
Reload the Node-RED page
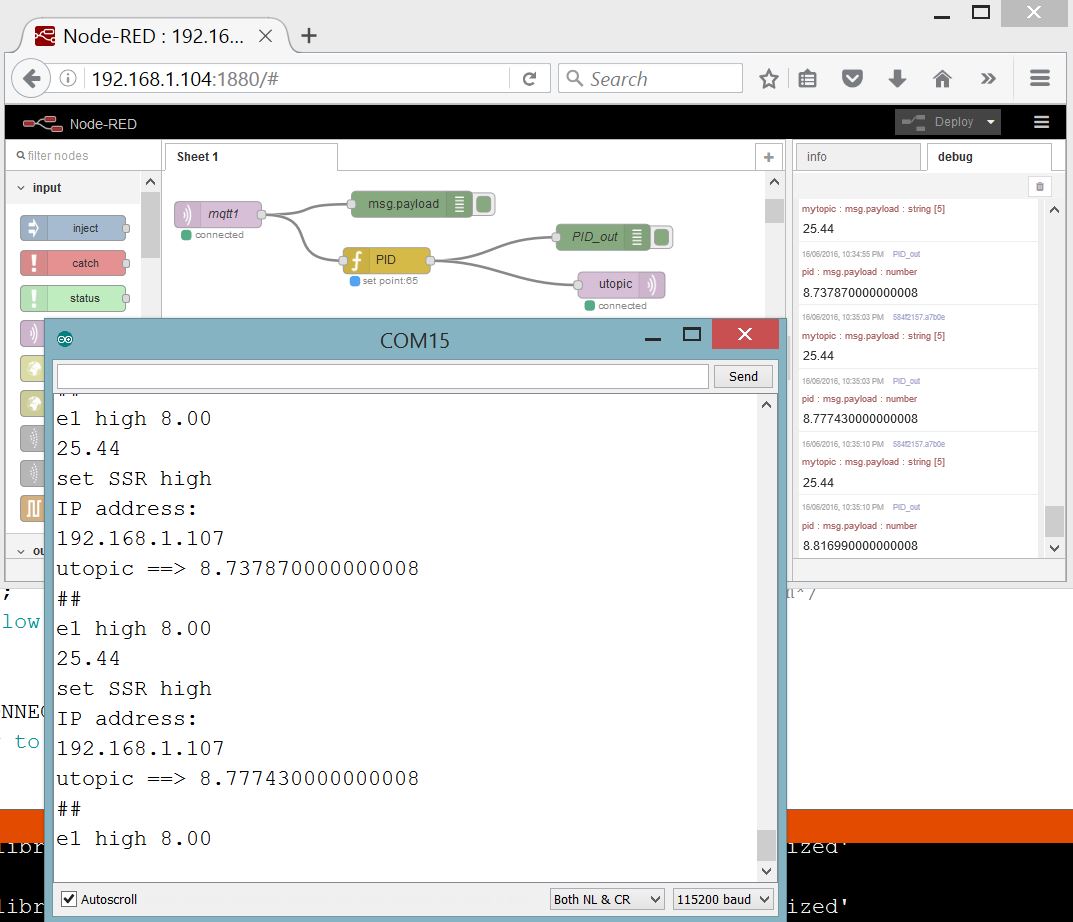coord(529,79)
